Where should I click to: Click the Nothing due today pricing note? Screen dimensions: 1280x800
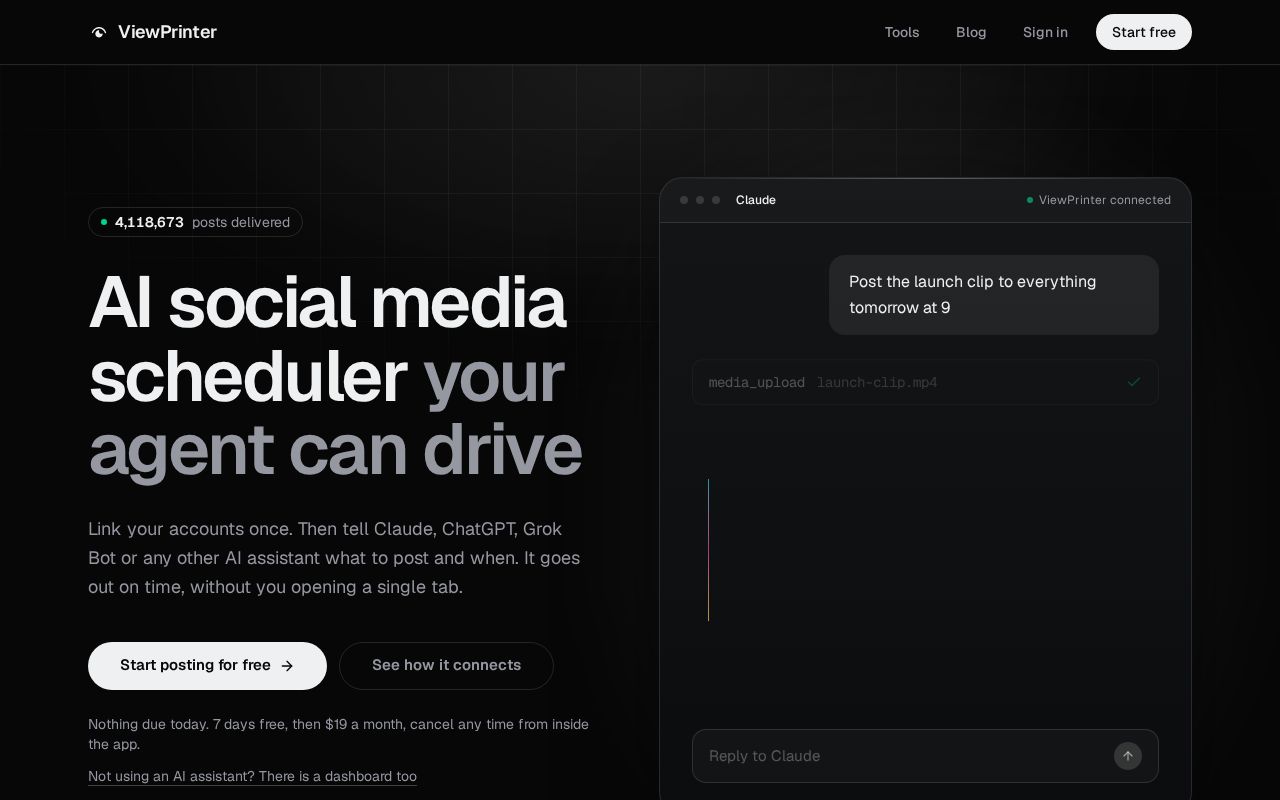pos(338,734)
